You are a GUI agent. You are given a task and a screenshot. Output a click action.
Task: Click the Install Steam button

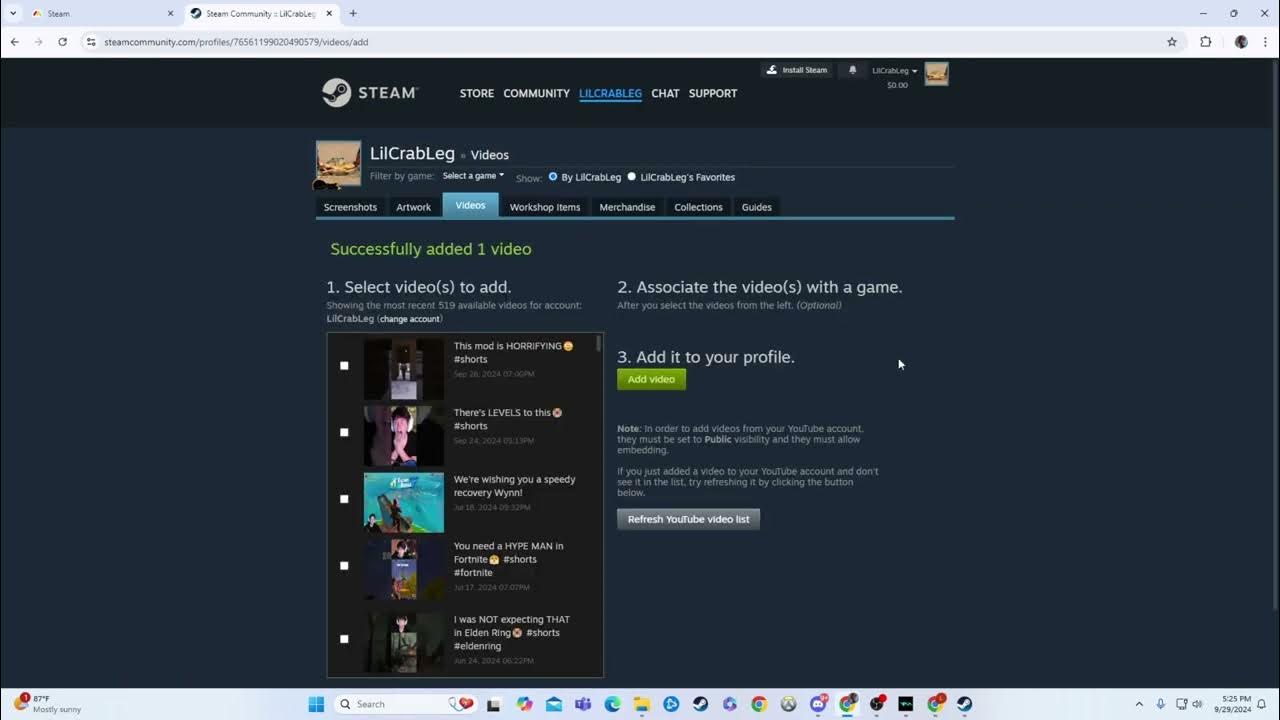[797, 70]
